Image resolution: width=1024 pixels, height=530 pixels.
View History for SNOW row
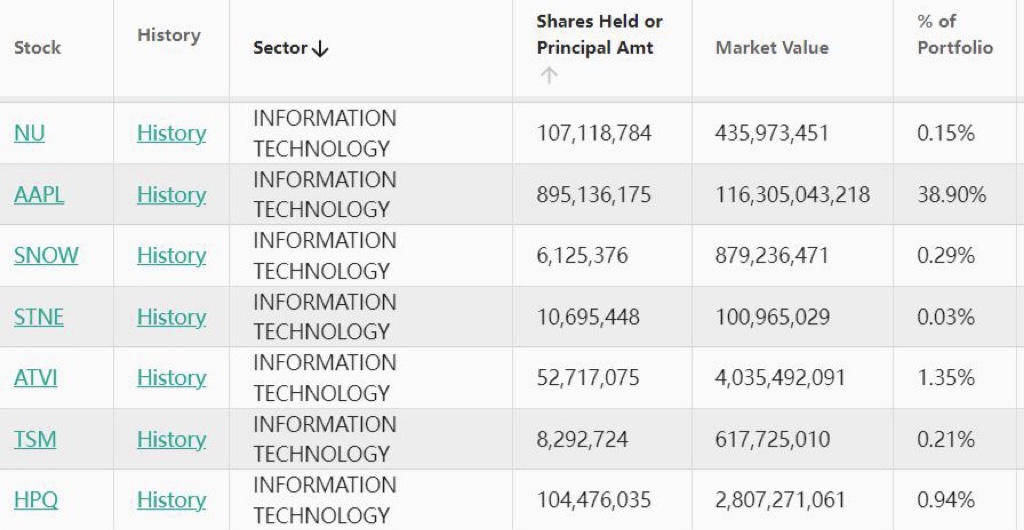coord(171,255)
